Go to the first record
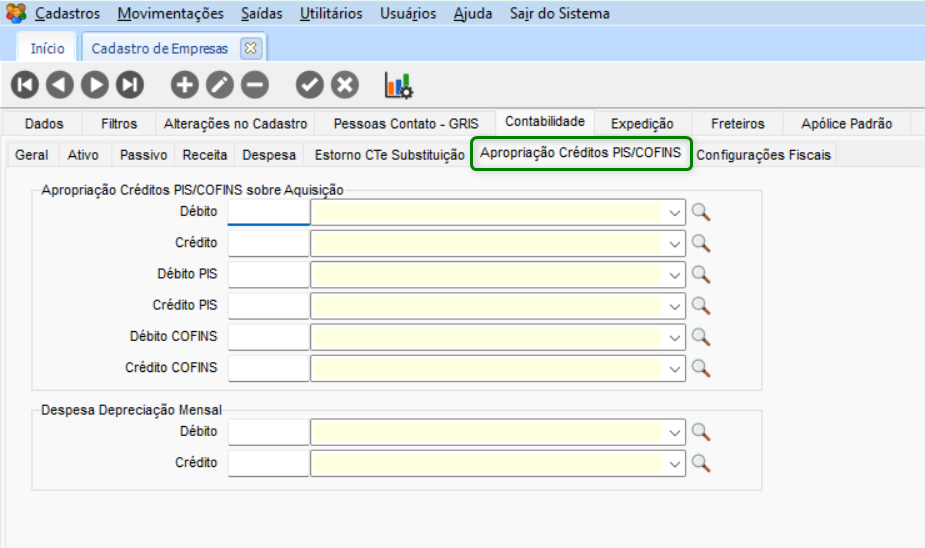The height and width of the screenshot is (548, 925). [x=25, y=85]
